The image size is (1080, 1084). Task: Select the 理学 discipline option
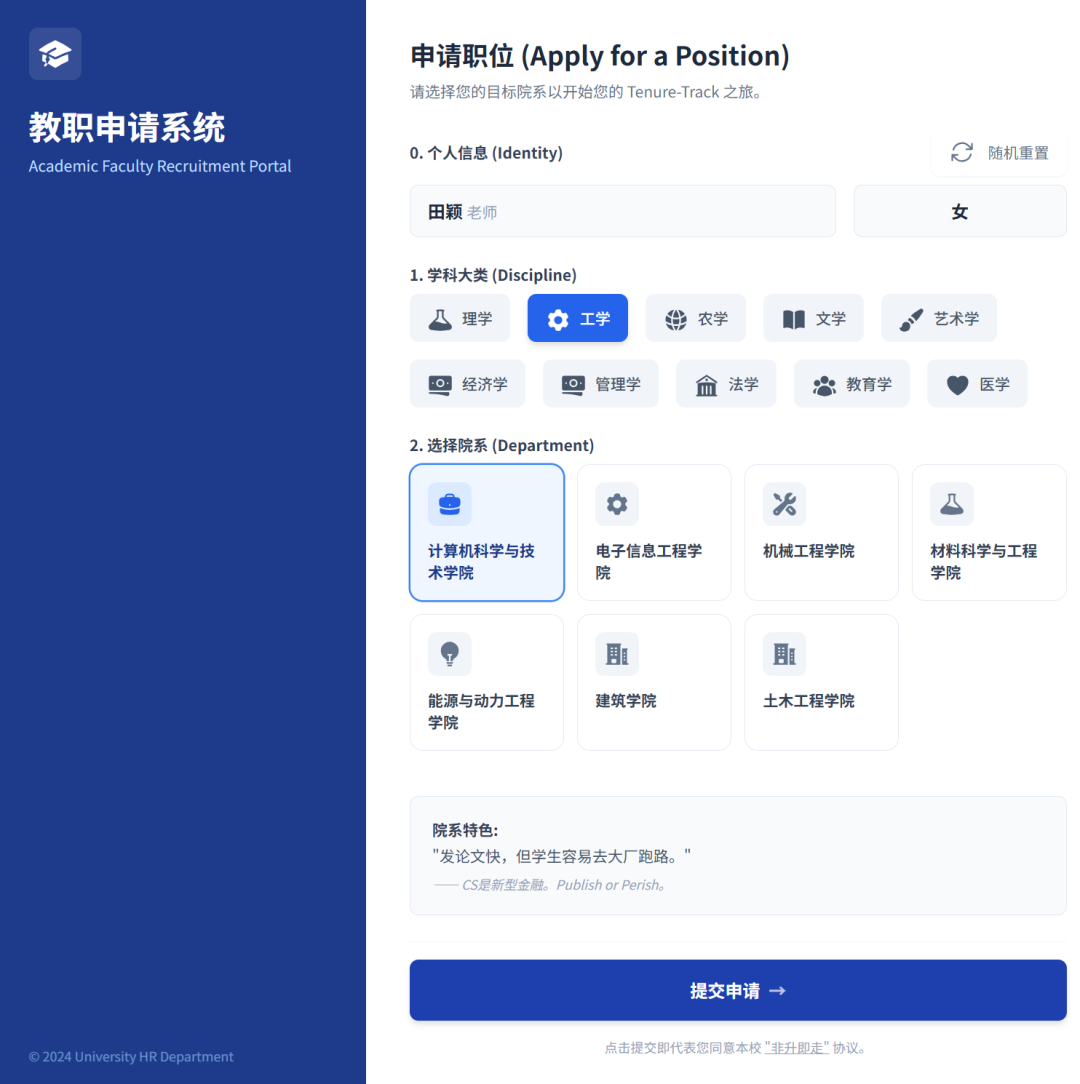(460, 319)
